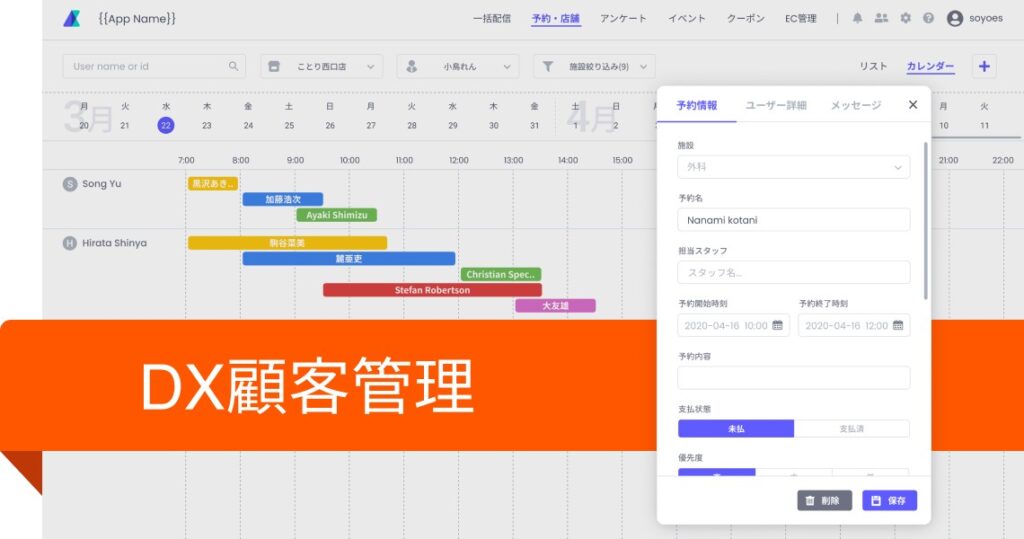Click the panel's vertical scrollbar
Screen dimensions: 1024x539
coord(925,221)
